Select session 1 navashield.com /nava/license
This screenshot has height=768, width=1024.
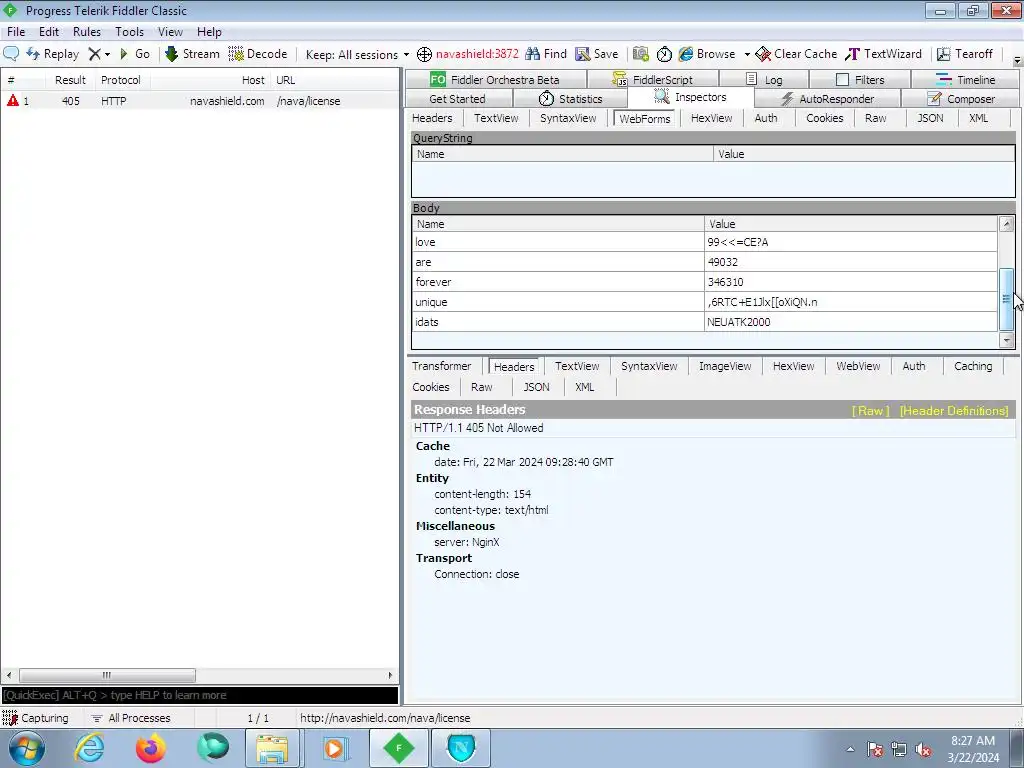[x=200, y=101]
